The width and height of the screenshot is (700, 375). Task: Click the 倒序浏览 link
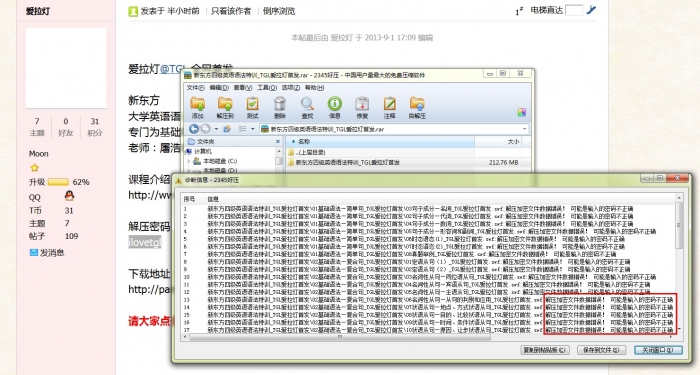point(279,11)
